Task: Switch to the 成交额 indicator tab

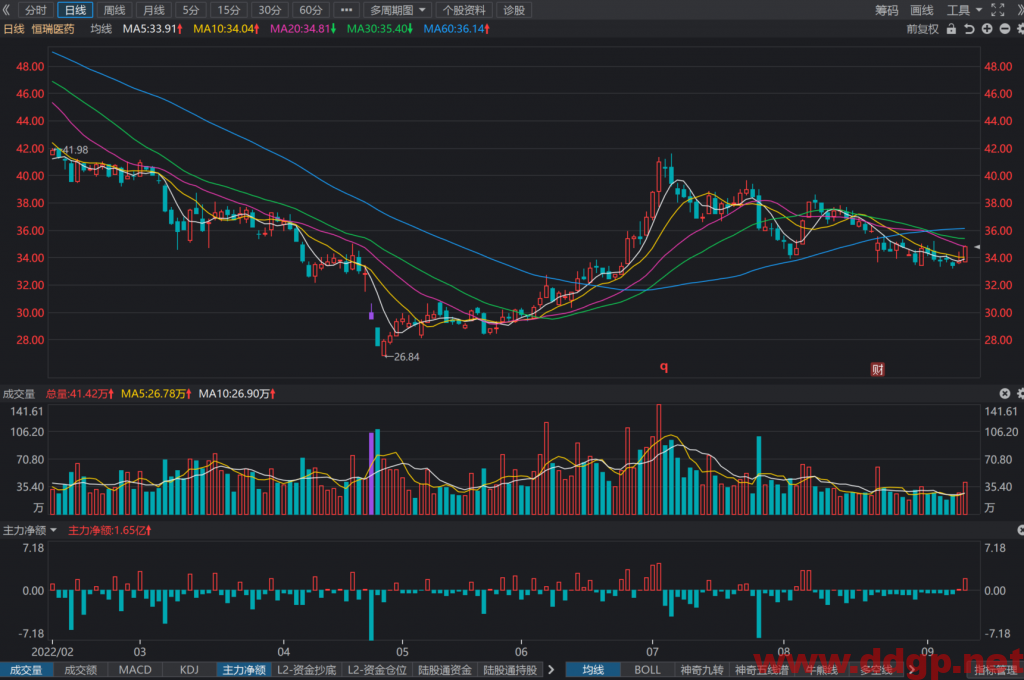Action: tap(80, 670)
